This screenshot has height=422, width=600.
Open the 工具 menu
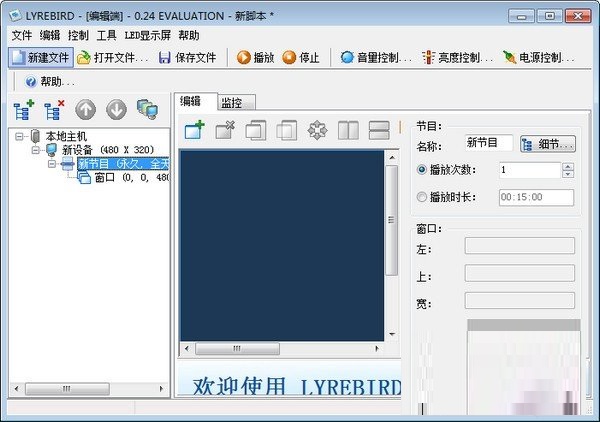click(106, 36)
